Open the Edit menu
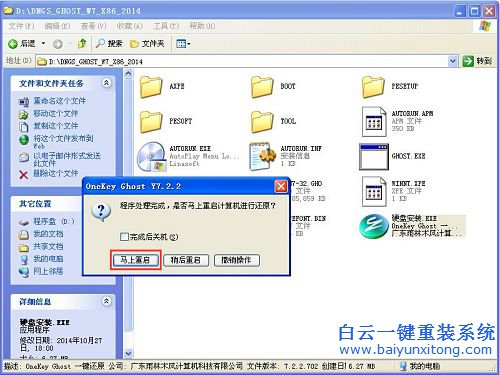Image resolution: width=500 pixels, height=375 pixels. [57, 26]
